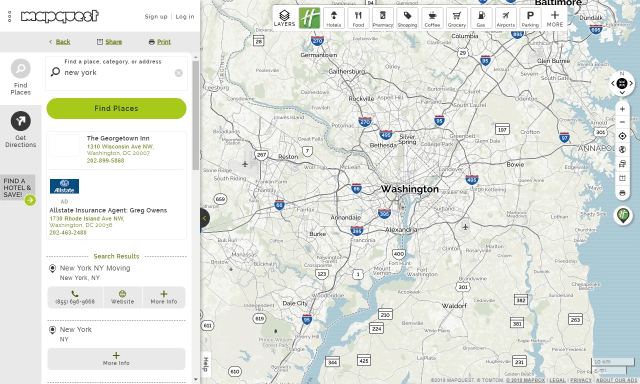Click the printer icon on map controls
This screenshot has width=640, height=384.
tap(622, 193)
